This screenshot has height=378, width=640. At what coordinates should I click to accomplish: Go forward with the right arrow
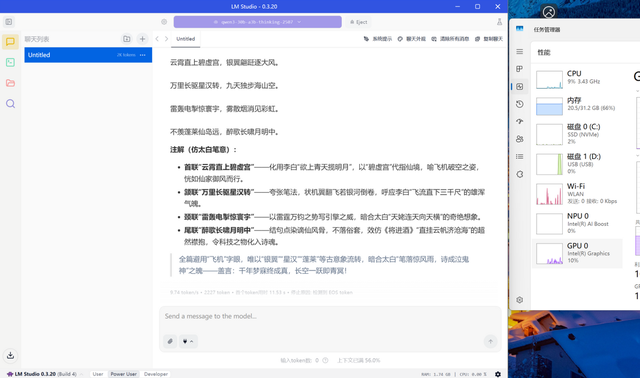[x=166, y=39]
